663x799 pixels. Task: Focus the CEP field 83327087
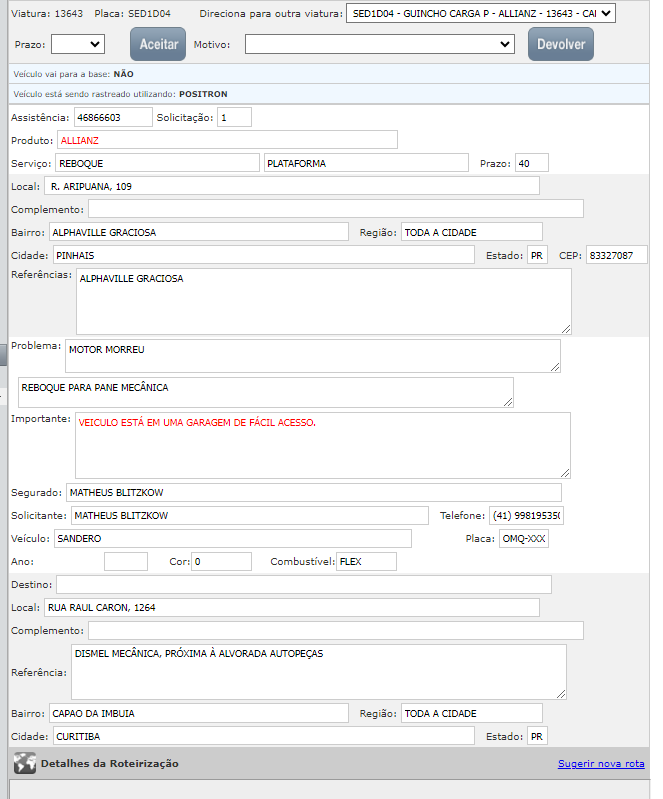[616, 255]
